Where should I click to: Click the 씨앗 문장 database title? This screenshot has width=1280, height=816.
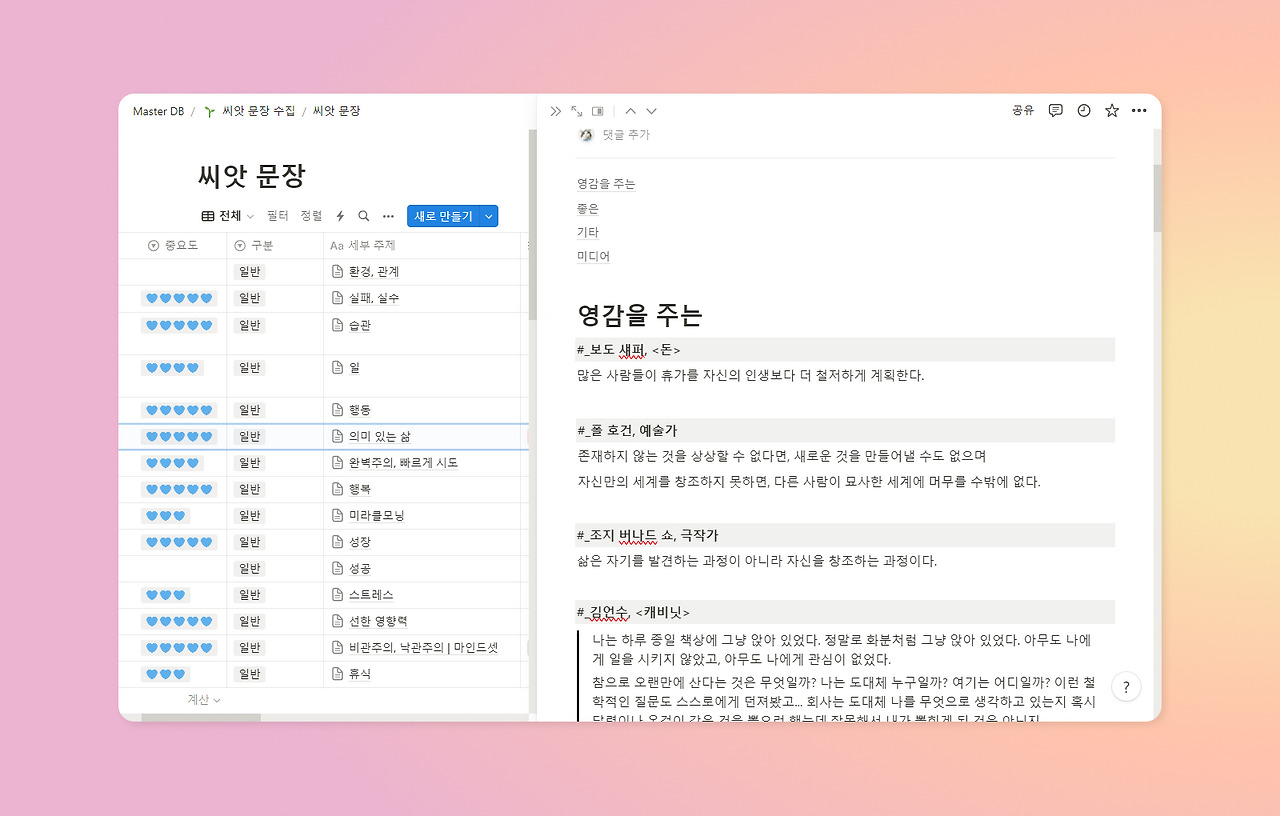point(252,177)
